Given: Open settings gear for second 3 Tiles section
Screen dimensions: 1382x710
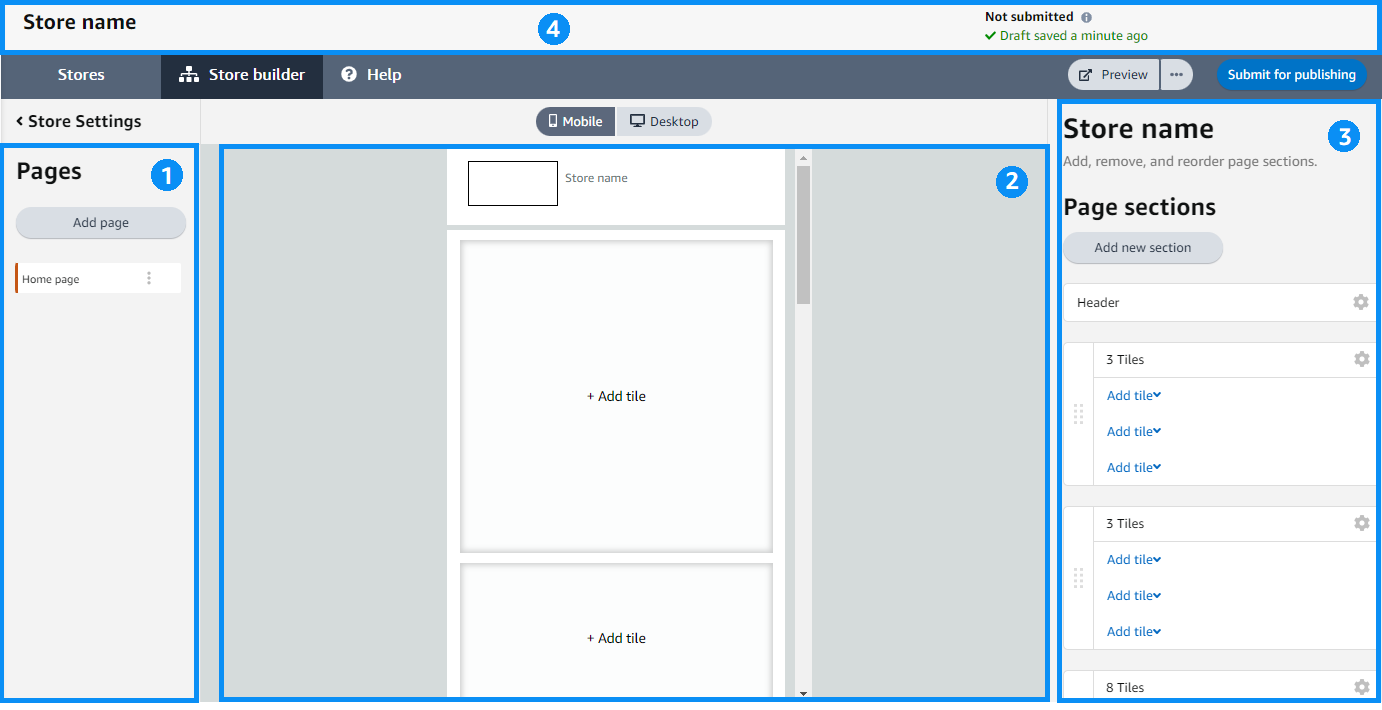Looking at the screenshot, I should (1360, 523).
